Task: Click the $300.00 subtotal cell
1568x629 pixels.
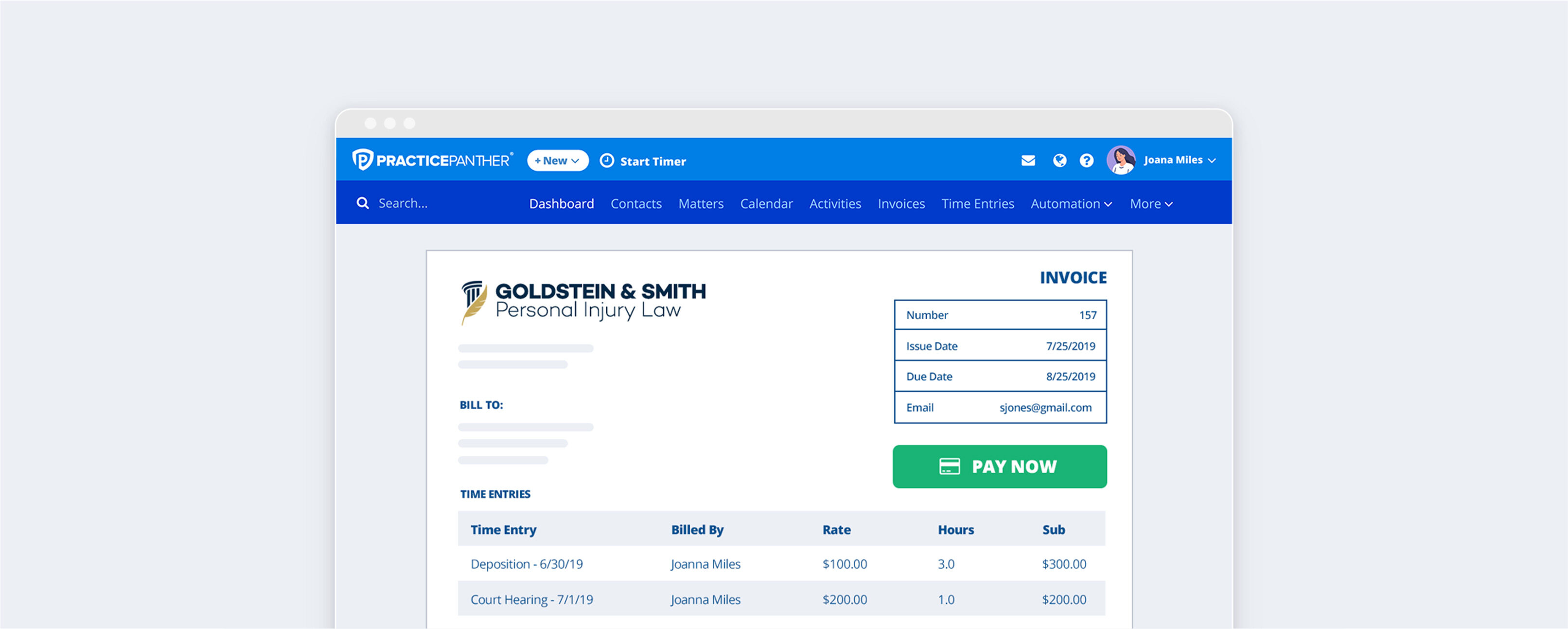Action: pyautogui.click(x=1064, y=564)
